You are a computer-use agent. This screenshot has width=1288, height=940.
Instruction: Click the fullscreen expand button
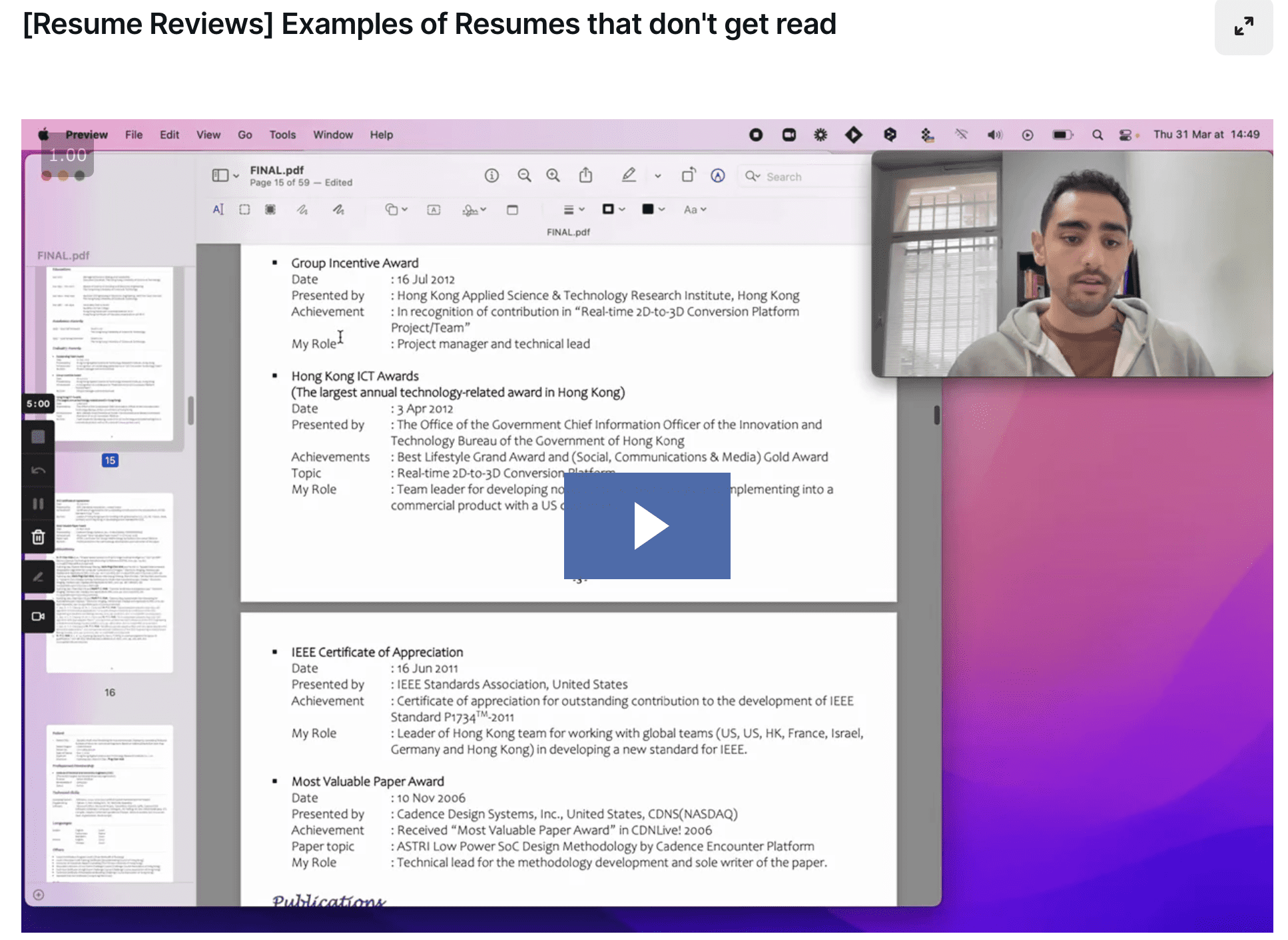pyautogui.click(x=1243, y=27)
